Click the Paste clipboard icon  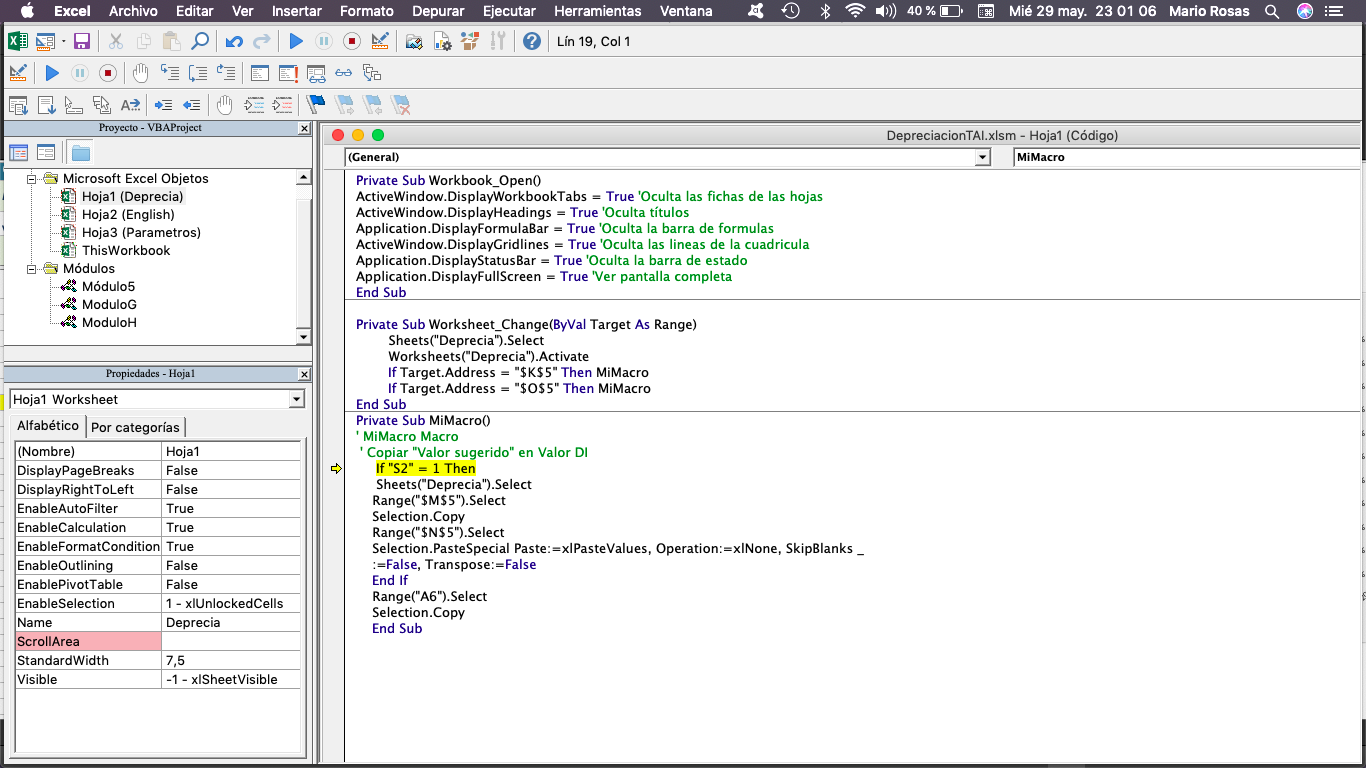click(x=172, y=41)
